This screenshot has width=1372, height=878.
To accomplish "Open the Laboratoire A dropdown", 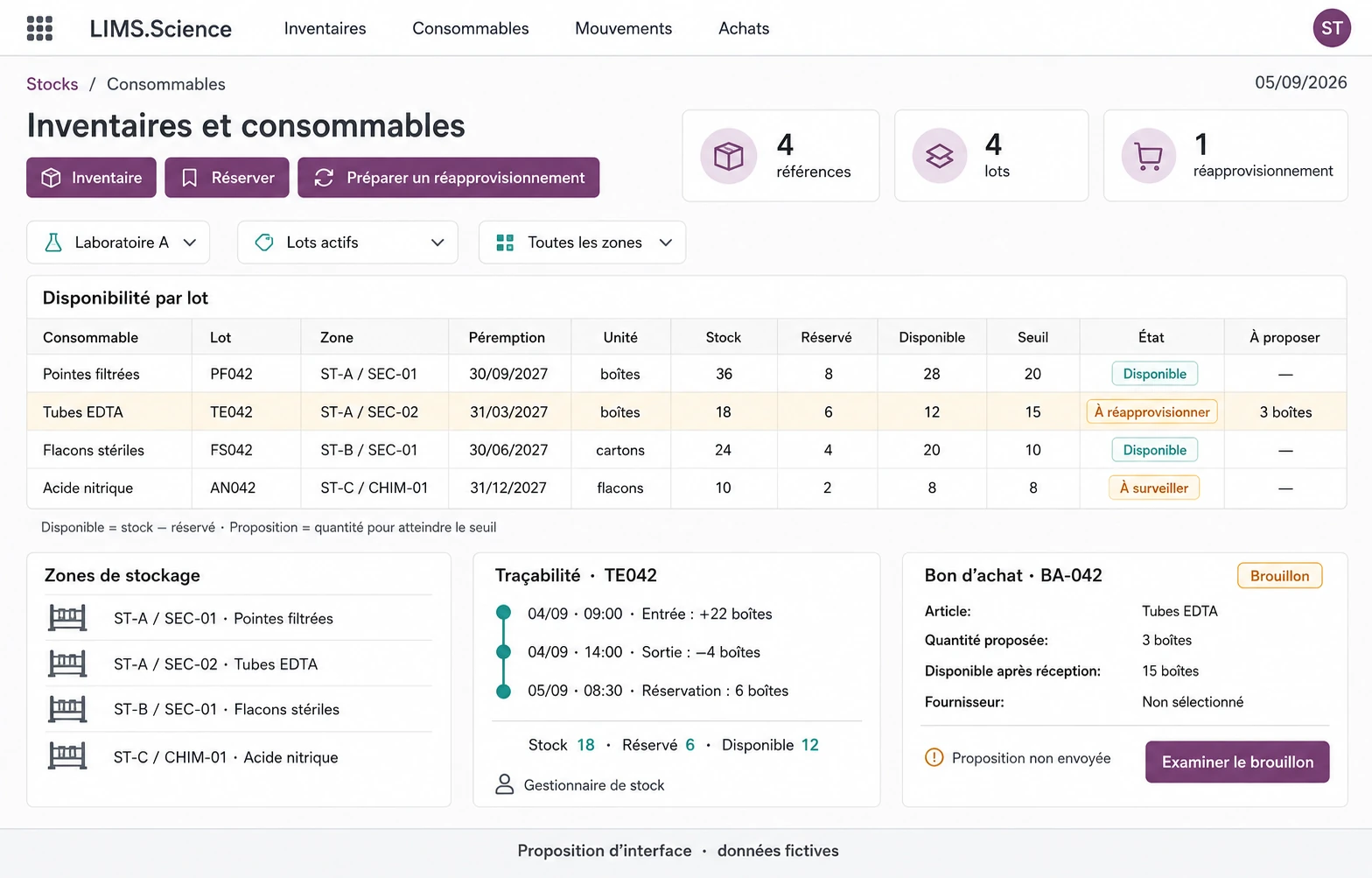I will 118,242.
